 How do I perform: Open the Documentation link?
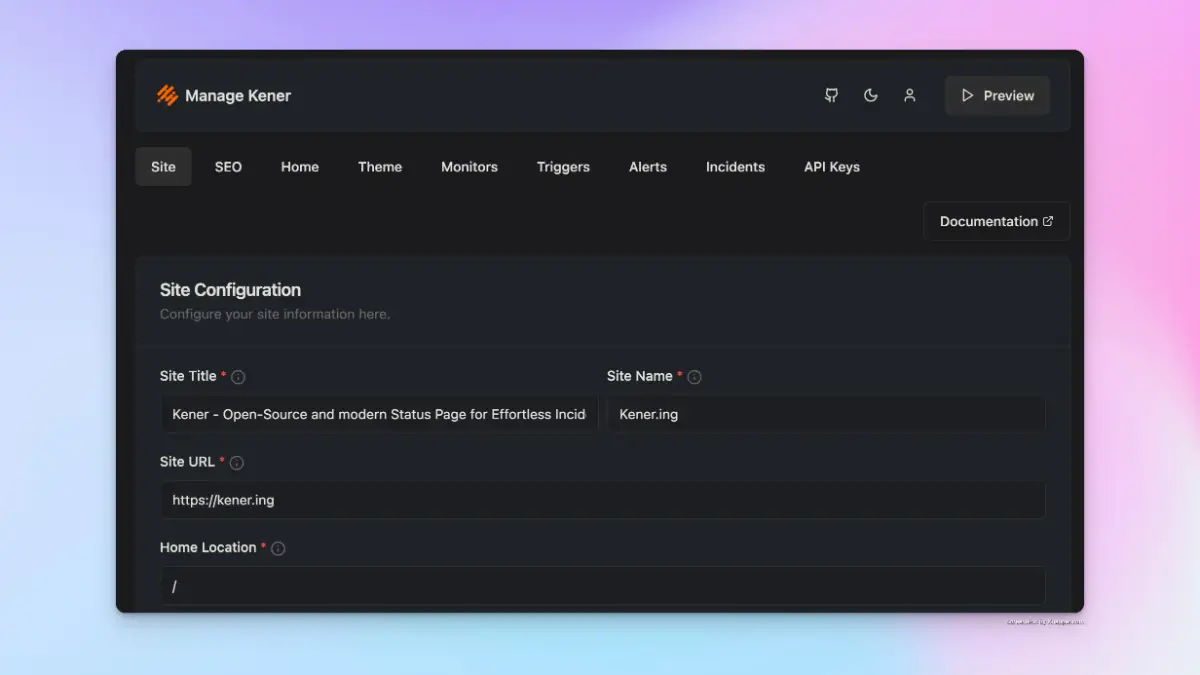click(x=996, y=222)
